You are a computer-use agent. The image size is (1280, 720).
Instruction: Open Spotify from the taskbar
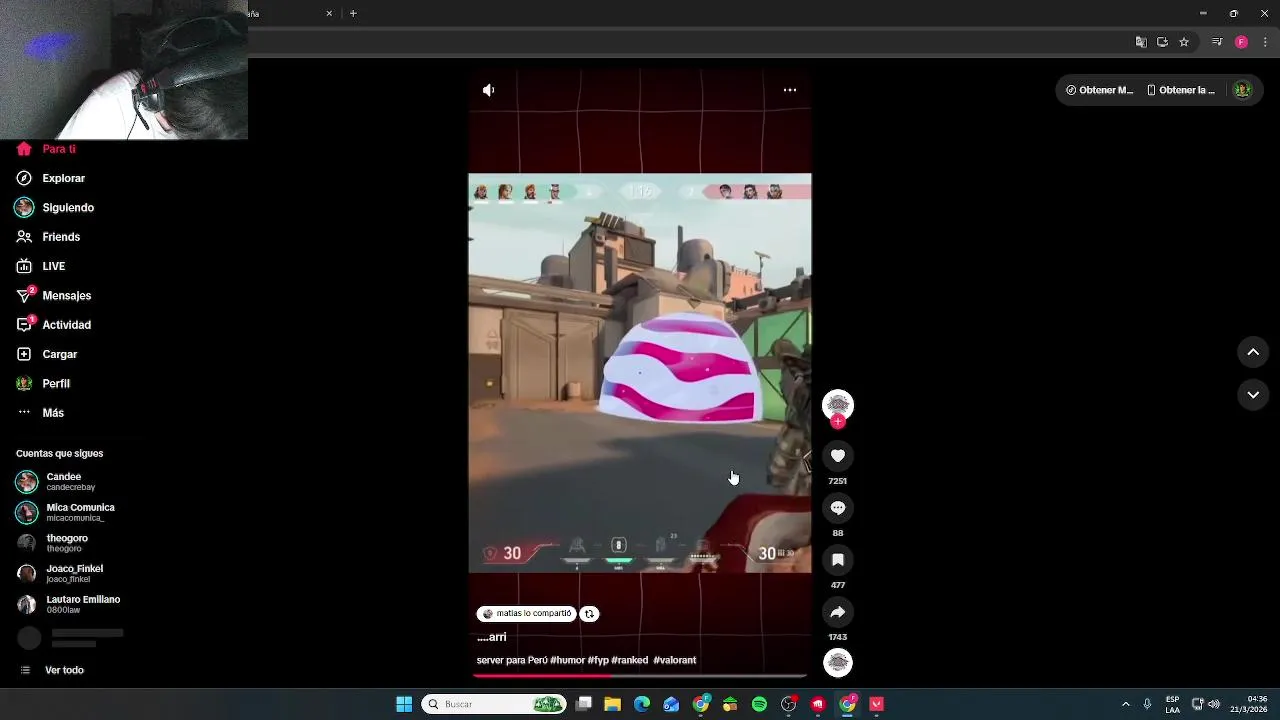point(759,704)
